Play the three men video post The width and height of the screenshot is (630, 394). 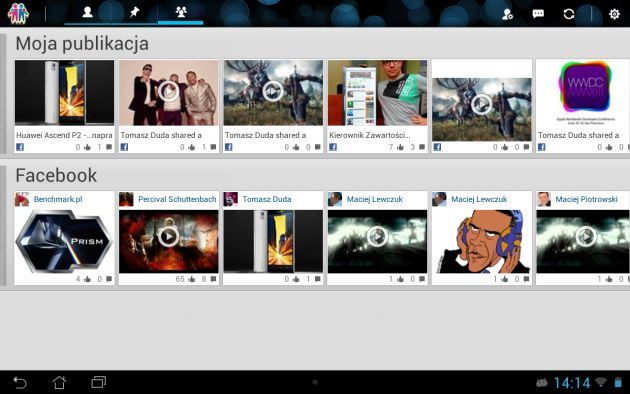[x=169, y=93]
